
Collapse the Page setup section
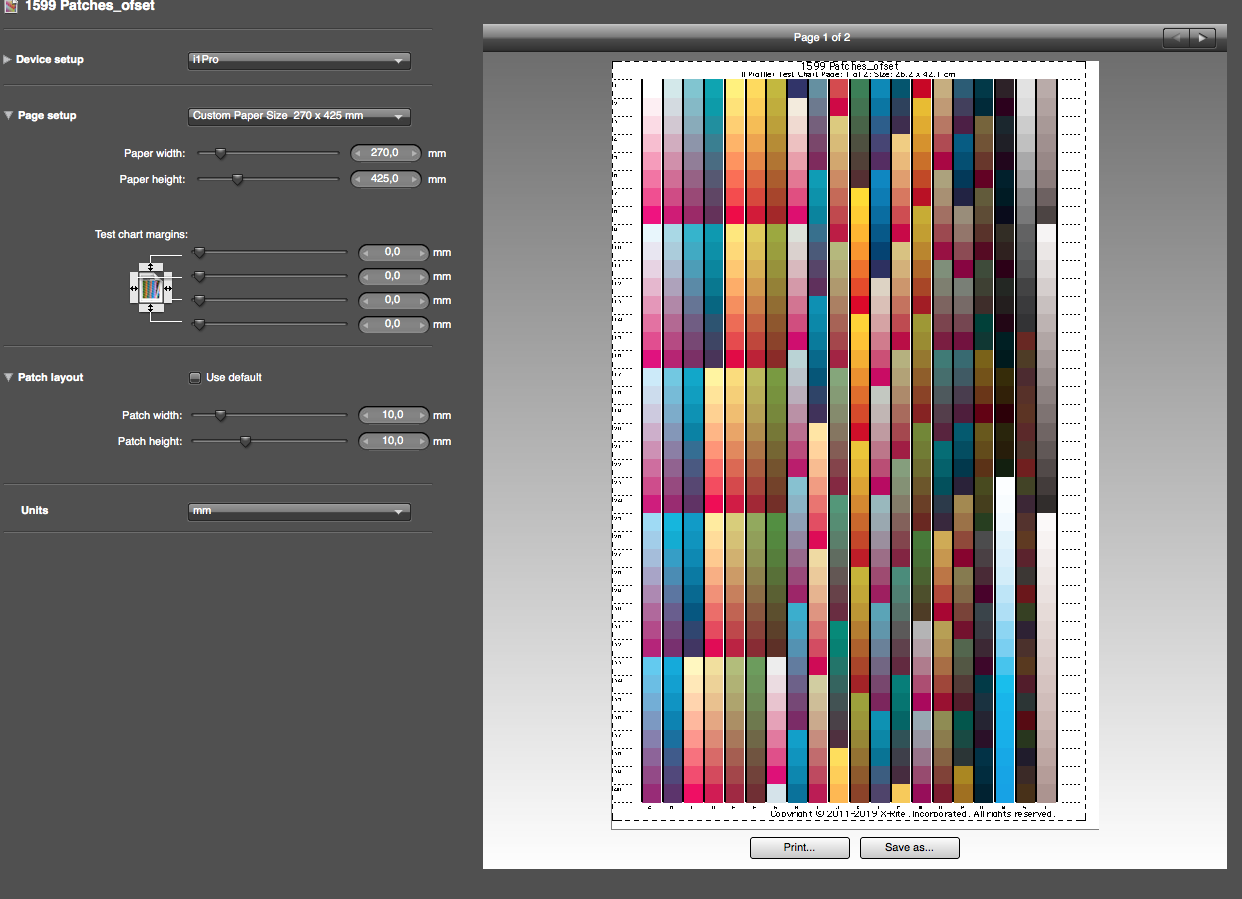8,115
